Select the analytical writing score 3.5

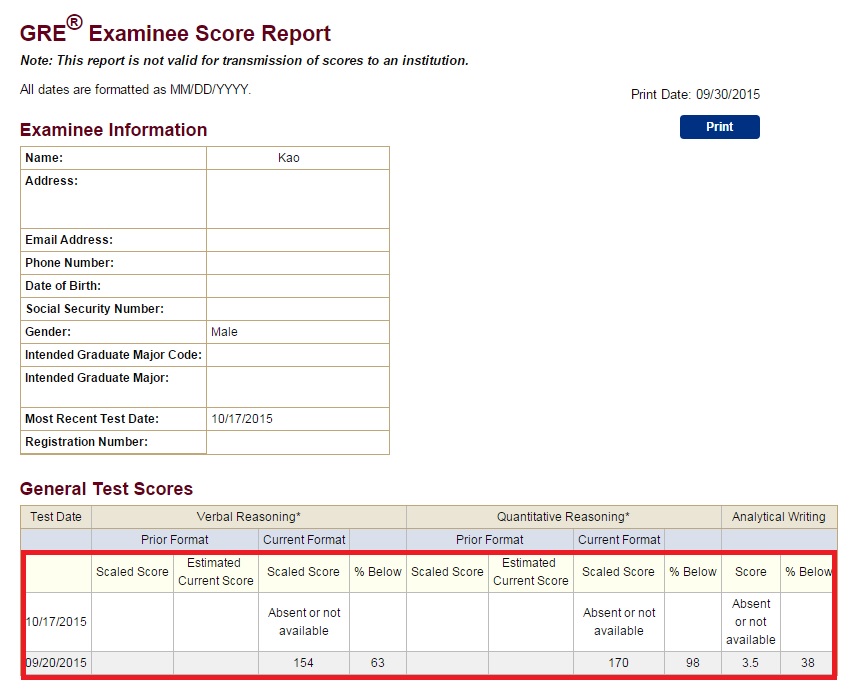click(750, 663)
